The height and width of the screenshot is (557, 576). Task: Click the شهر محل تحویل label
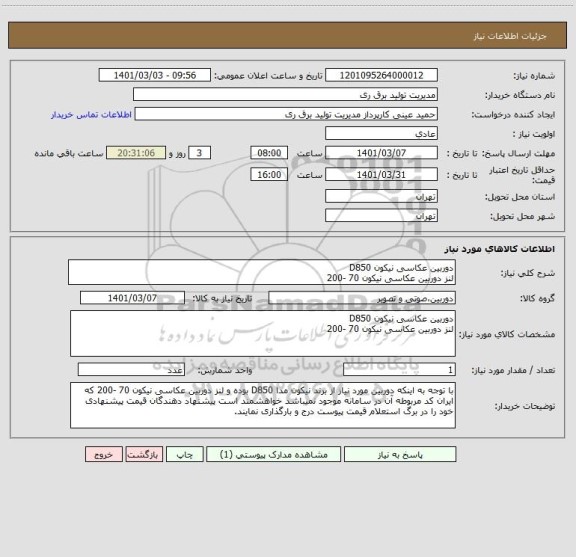click(522, 216)
